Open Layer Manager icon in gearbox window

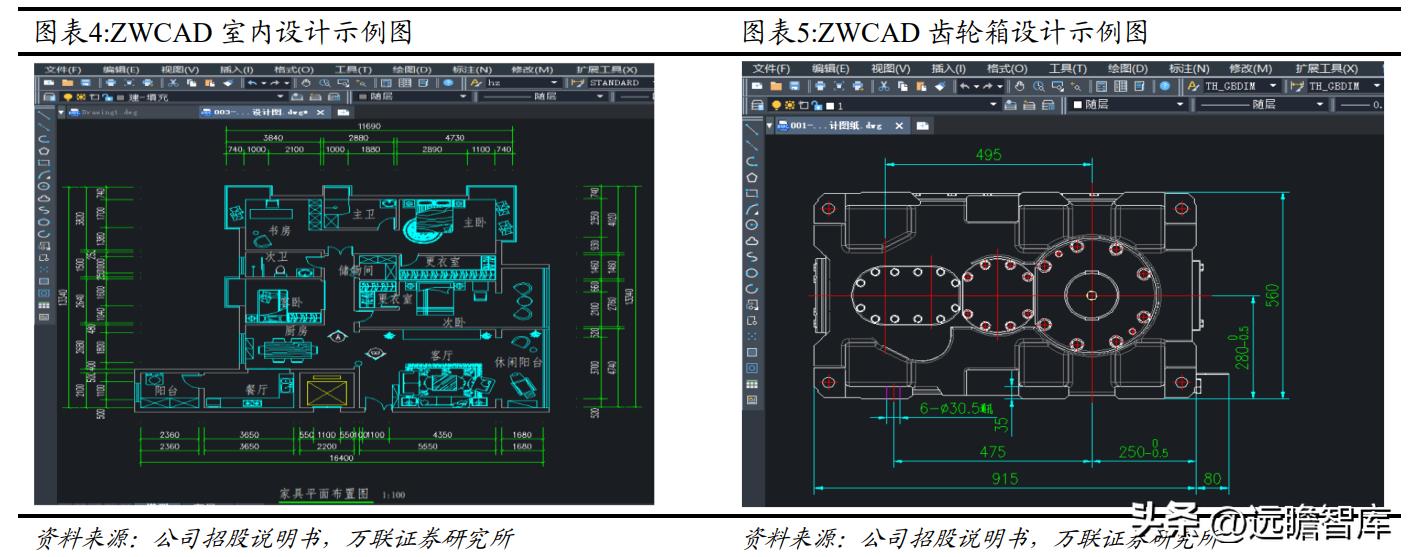[x=758, y=105]
